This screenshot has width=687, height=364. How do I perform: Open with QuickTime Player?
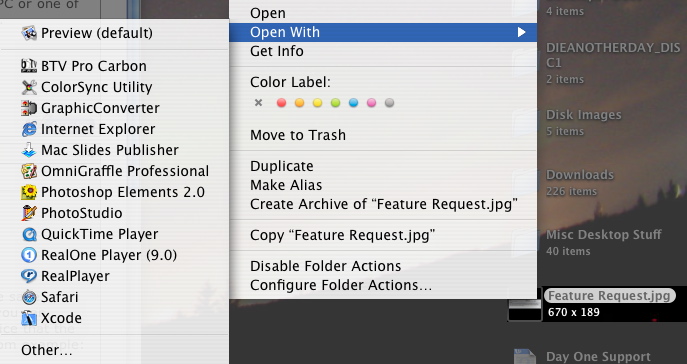pyautogui.click(x=114, y=234)
